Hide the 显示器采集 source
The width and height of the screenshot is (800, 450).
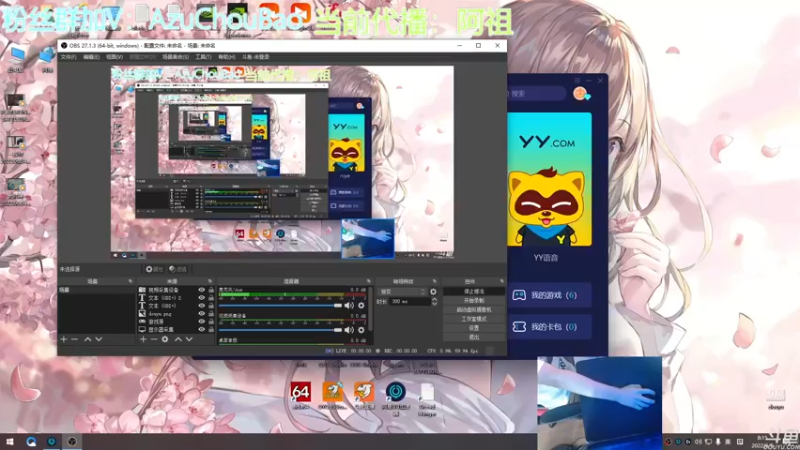pos(202,330)
